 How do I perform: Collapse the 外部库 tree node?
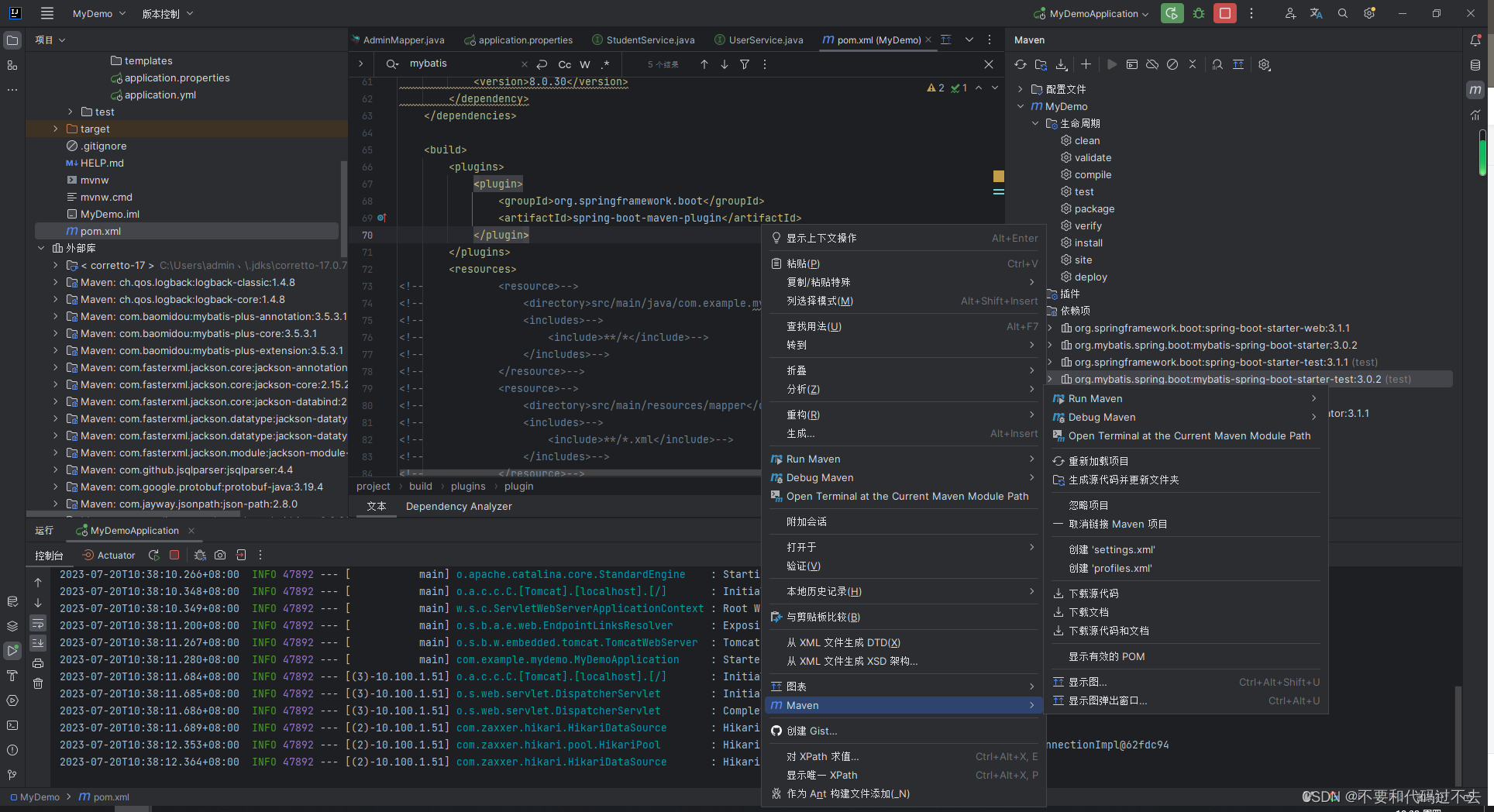pos(41,248)
